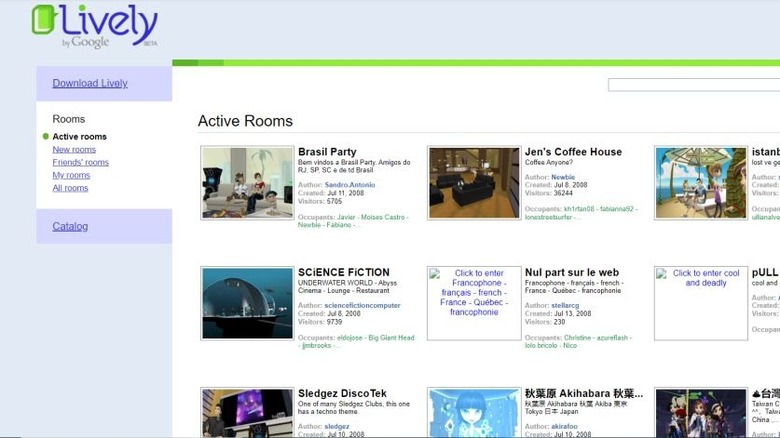This screenshot has width=780, height=438.
Task: Open the Brasil Party room thumbnail
Action: point(247,183)
